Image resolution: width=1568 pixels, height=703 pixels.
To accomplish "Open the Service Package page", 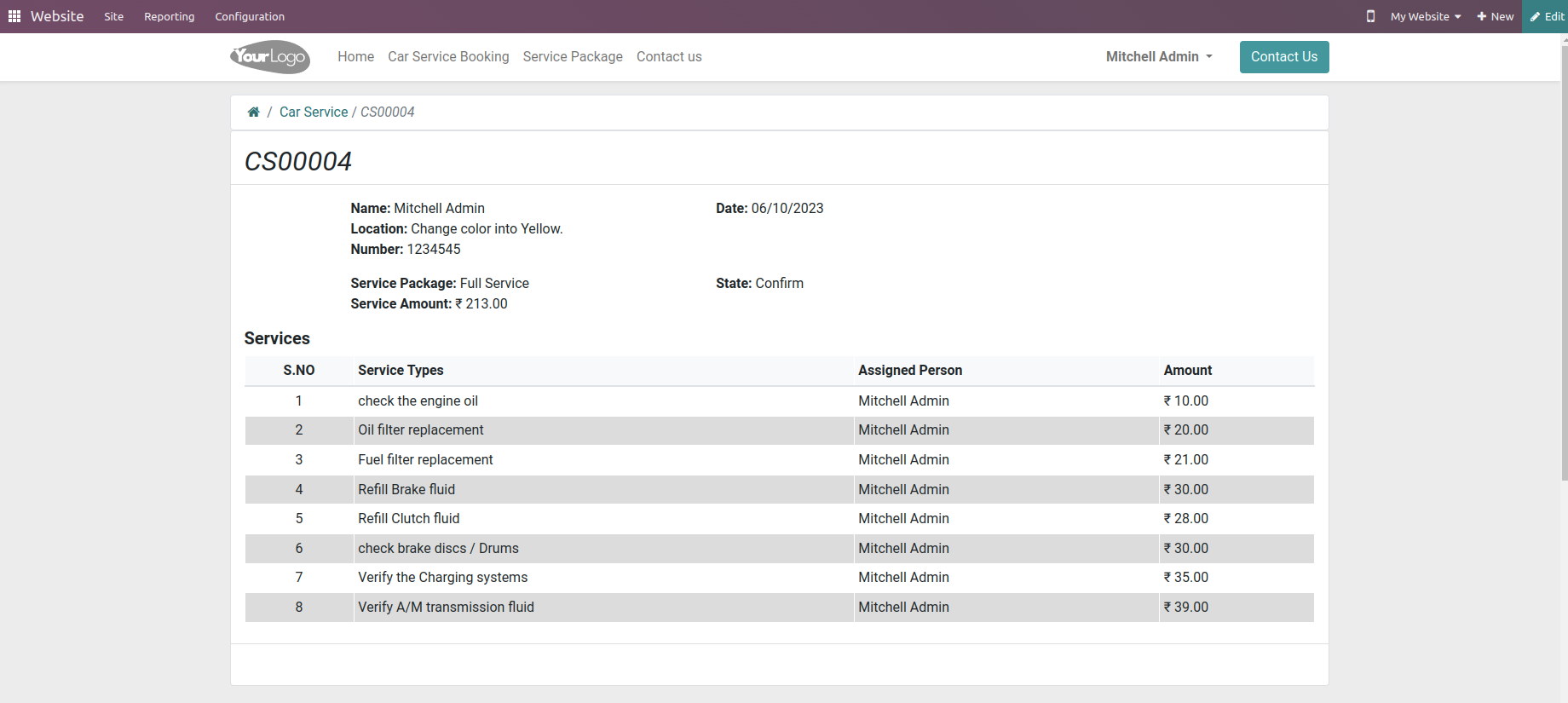I will (573, 57).
